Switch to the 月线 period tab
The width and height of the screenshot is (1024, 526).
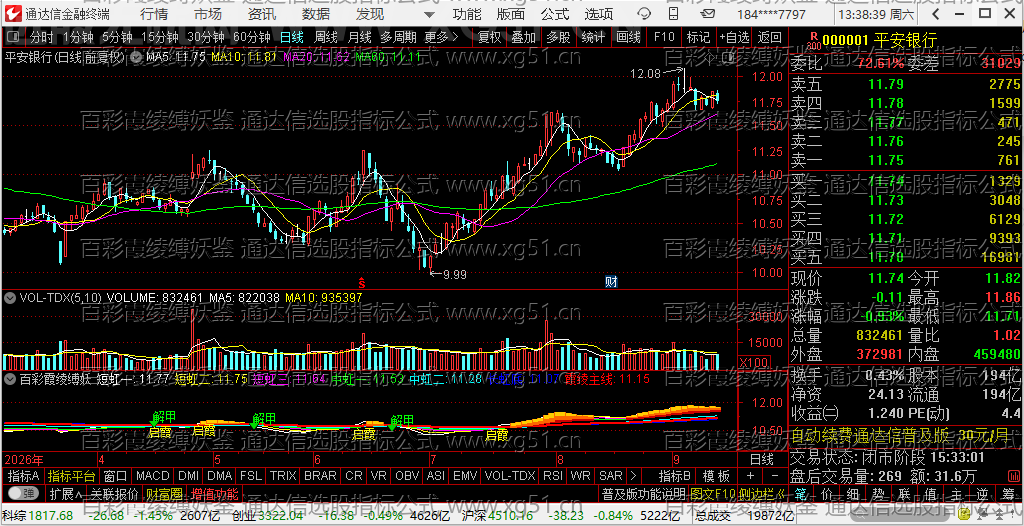[x=360, y=37]
